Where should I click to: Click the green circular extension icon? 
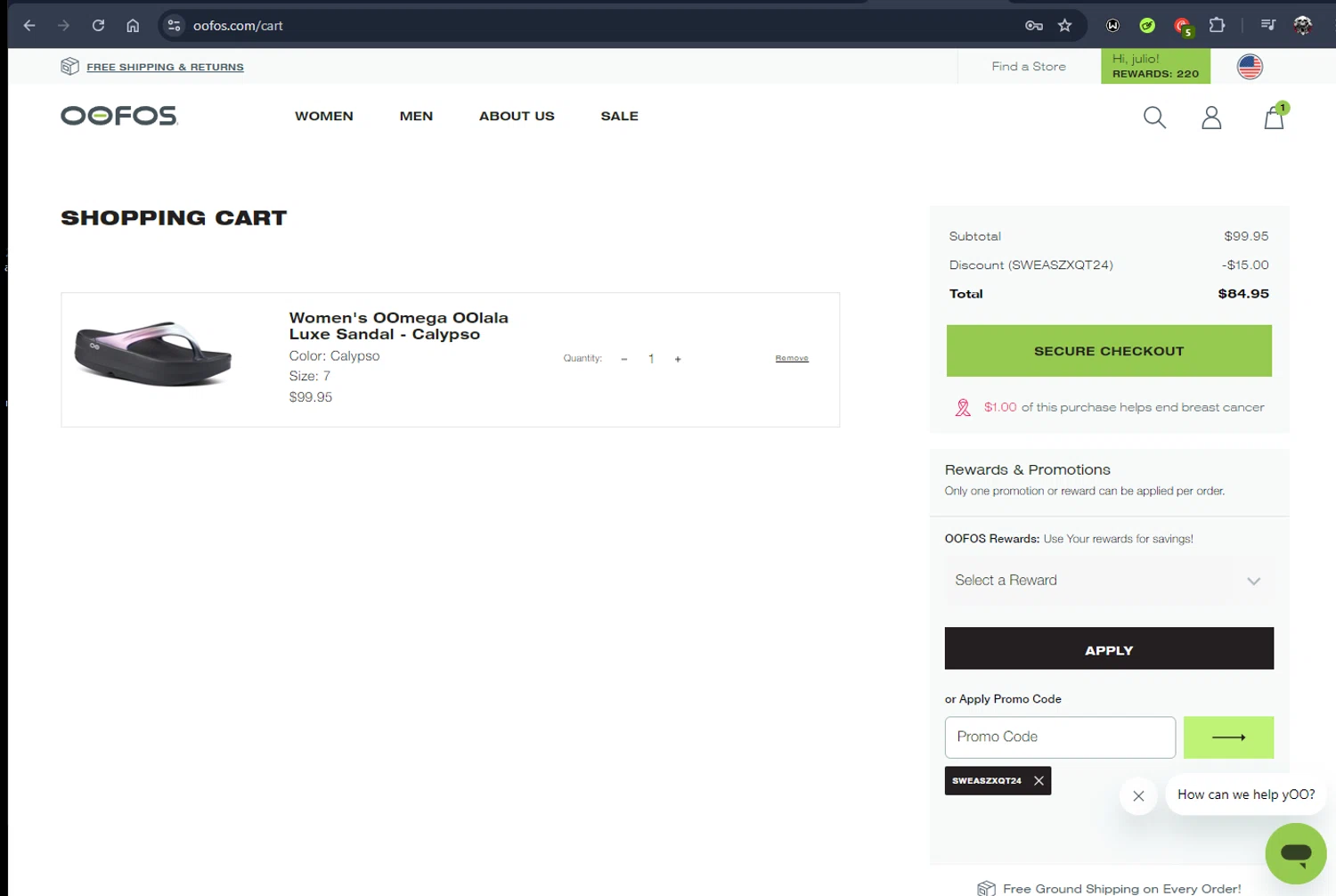[x=1147, y=26]
